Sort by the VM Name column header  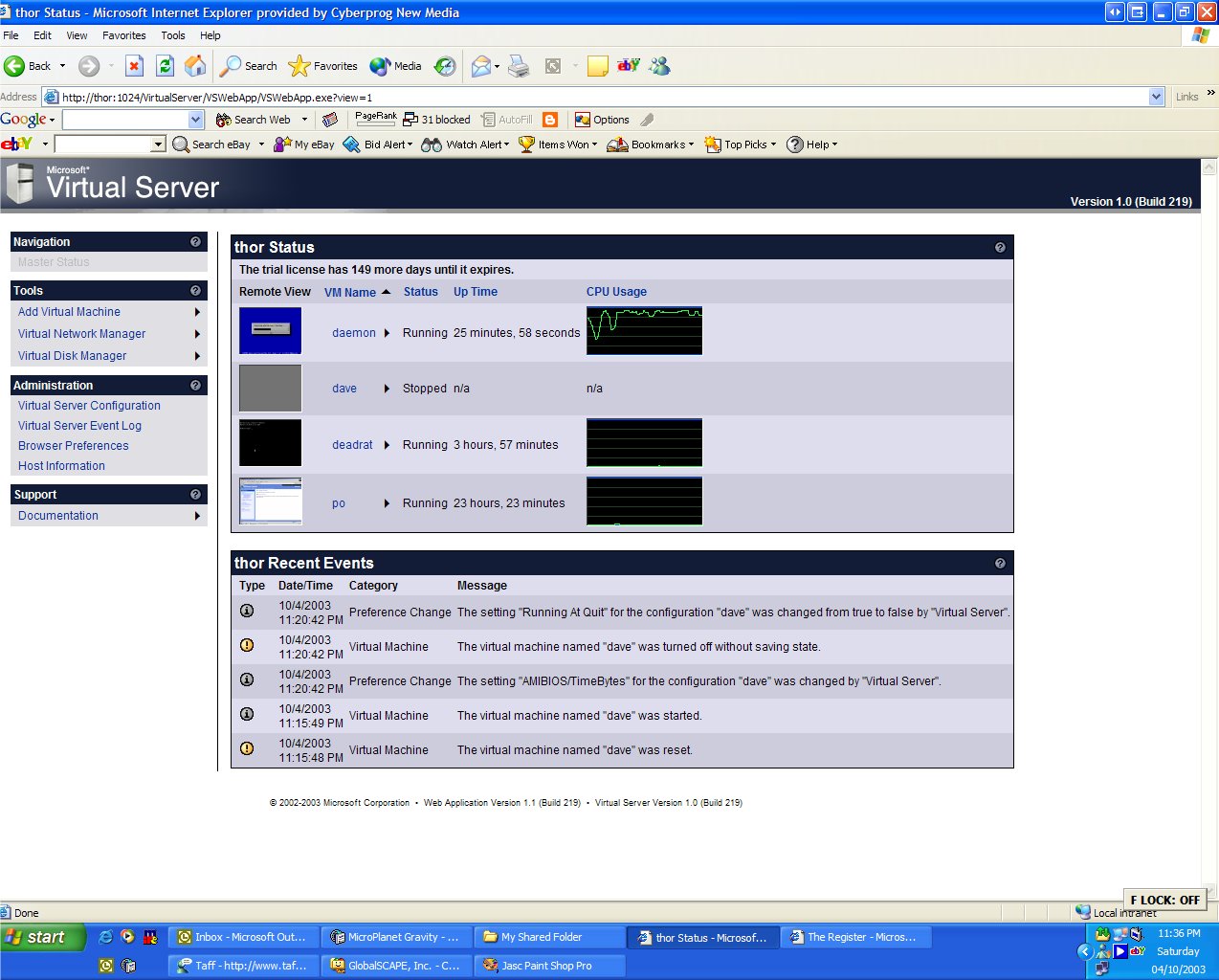[x=350, y=293]
